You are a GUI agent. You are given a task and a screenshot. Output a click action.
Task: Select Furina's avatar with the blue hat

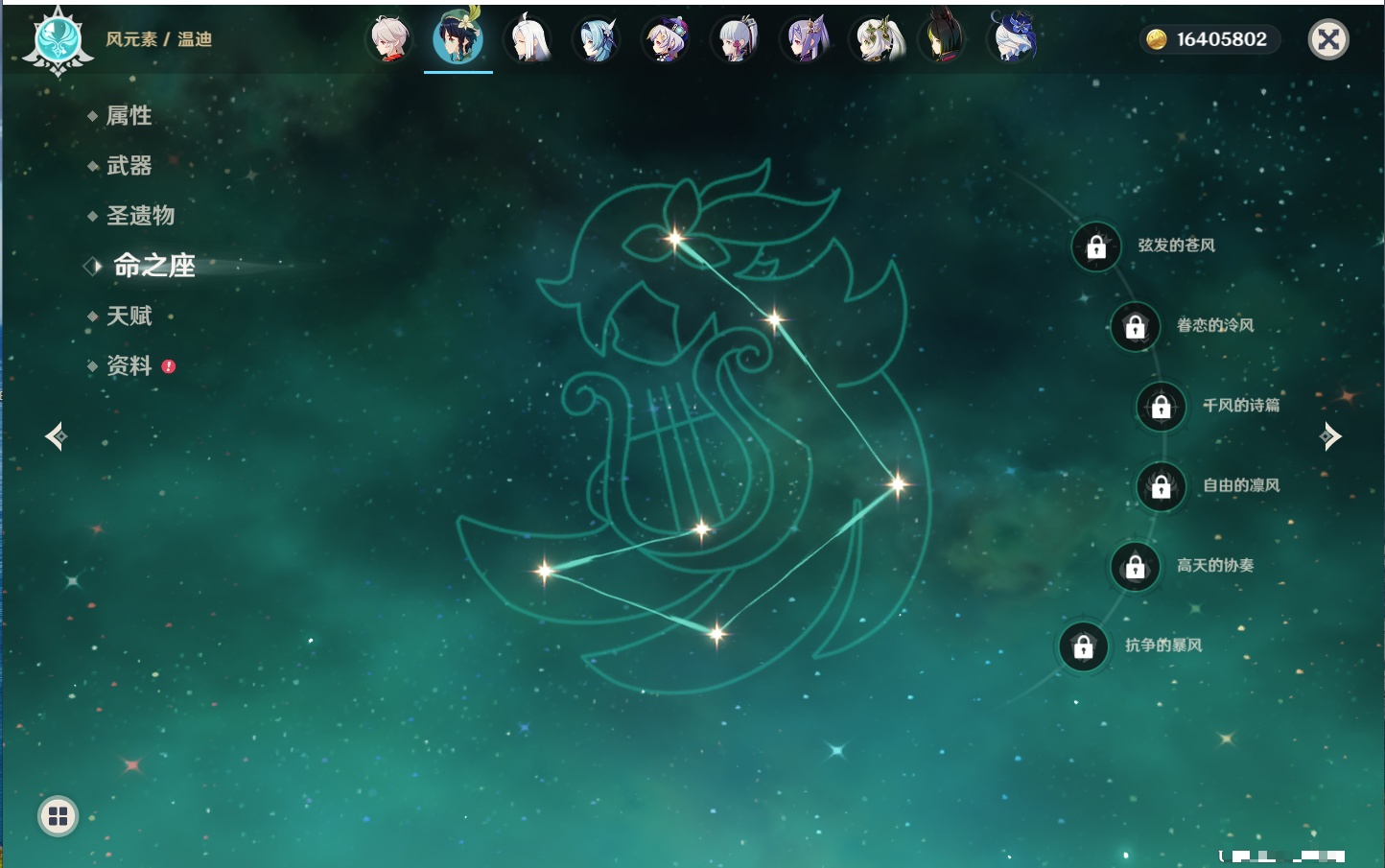coord(1013,37)
